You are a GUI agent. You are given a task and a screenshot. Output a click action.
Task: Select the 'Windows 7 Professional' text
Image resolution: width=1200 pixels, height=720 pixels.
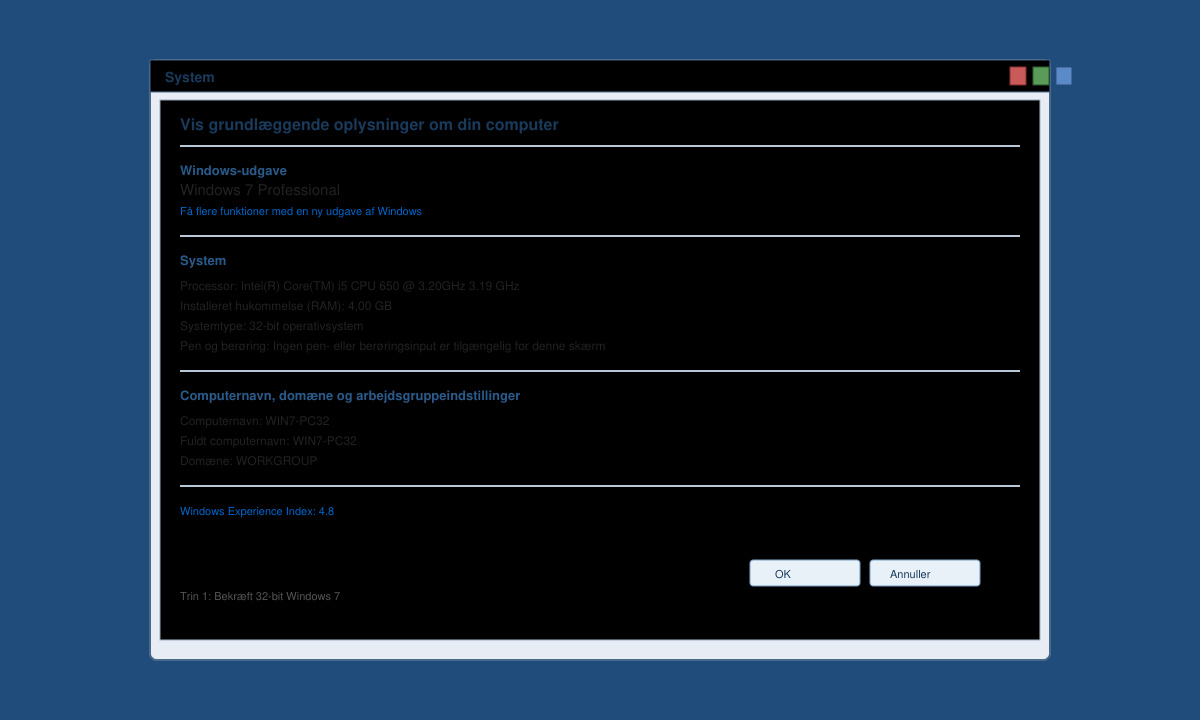click(x=260, y=190)
